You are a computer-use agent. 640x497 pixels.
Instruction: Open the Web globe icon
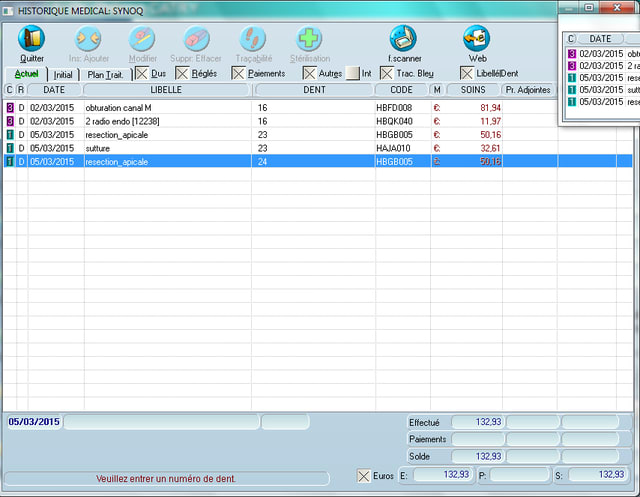[477, 40]
